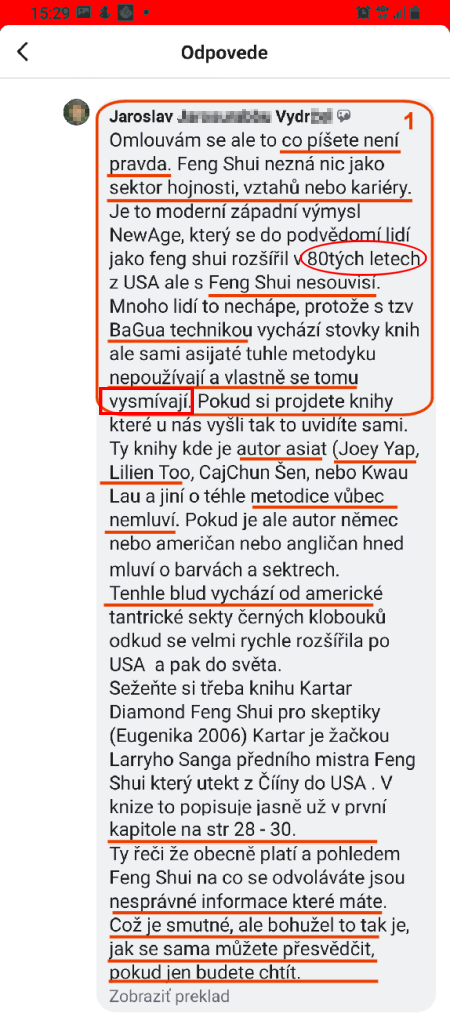This screenshot has height=1017, width=450.
Task: Go back using the arrow icon
Action: click(x=23, y=52)
